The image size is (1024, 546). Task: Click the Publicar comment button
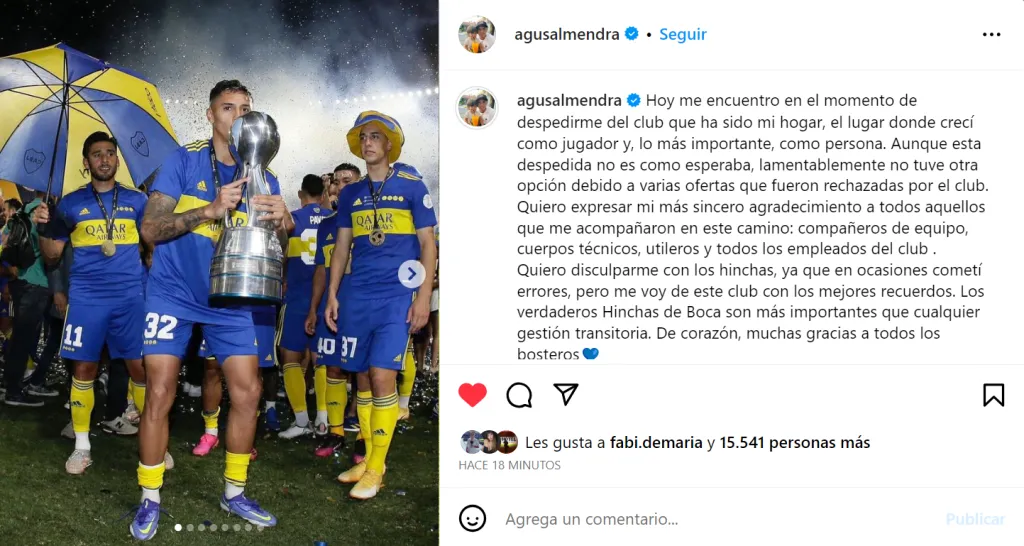[x=975, y=519]
